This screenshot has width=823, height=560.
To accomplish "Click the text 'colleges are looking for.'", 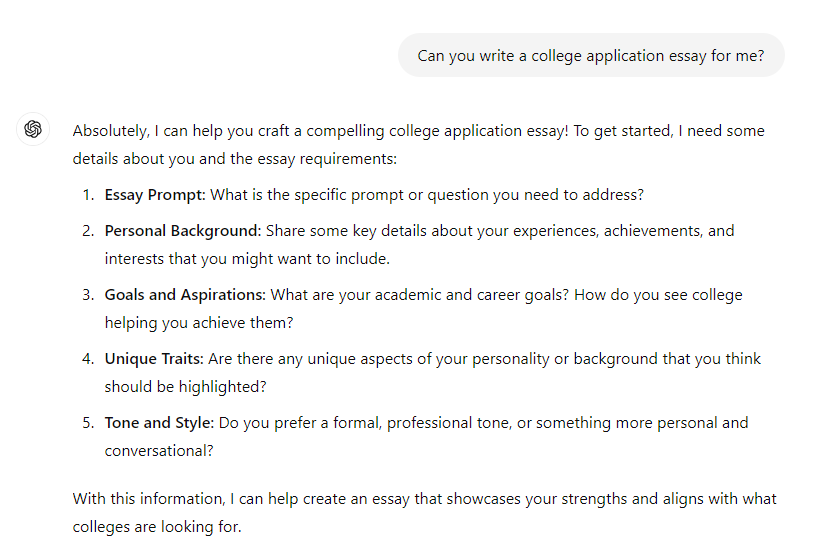I will pyautogui.click(x=157, y=526).
